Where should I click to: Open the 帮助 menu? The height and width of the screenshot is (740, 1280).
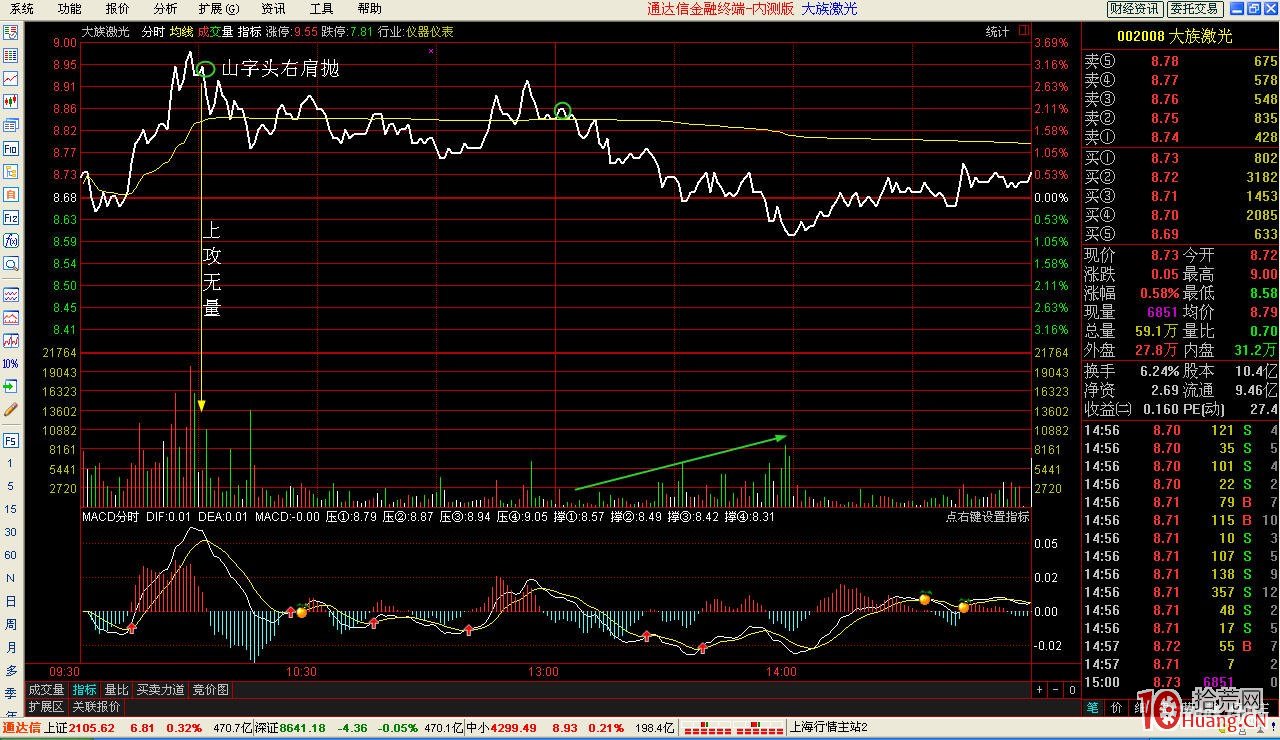tap(369, 9)
